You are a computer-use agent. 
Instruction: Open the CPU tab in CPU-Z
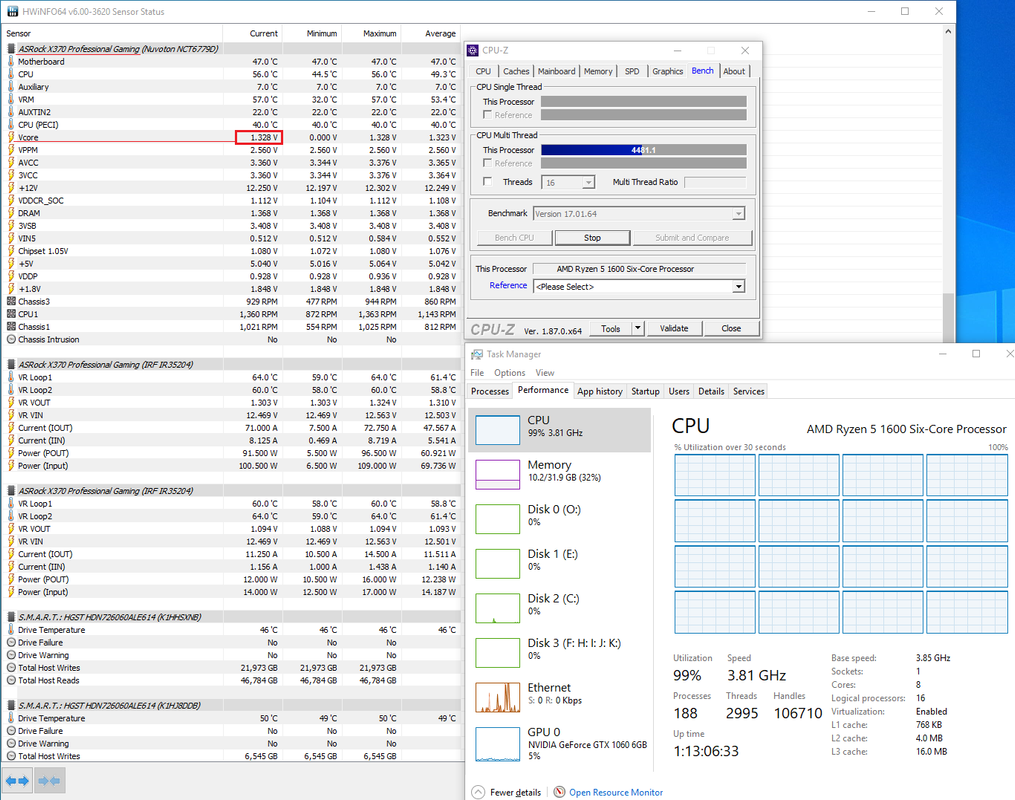click(483, 71)
